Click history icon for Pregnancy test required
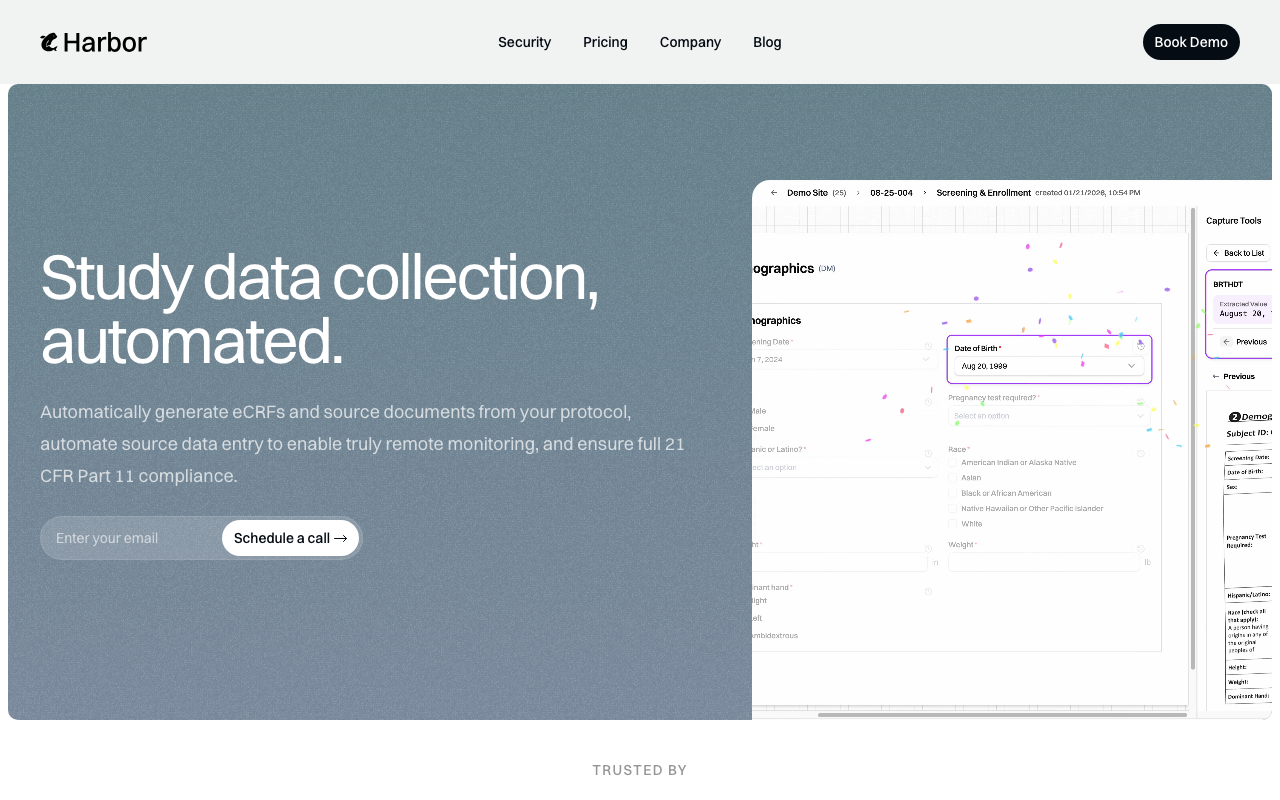Viewport: 1280px width, 800px height. click(x=1141, y=402)
